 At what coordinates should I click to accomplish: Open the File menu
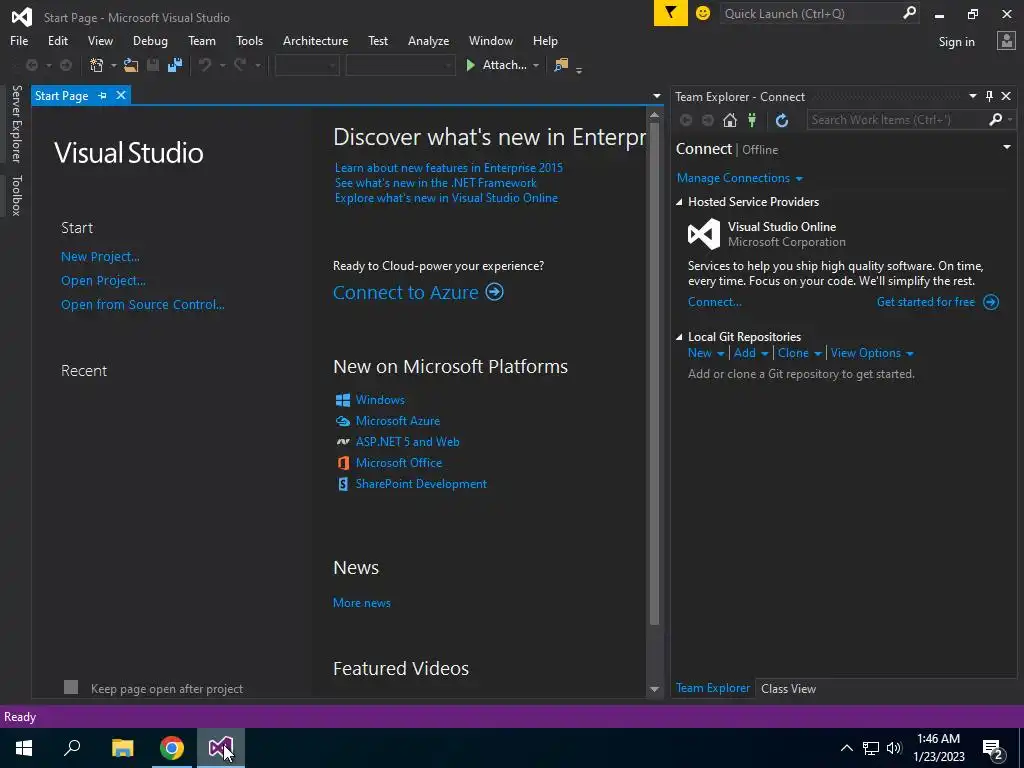tap(19, 40)
